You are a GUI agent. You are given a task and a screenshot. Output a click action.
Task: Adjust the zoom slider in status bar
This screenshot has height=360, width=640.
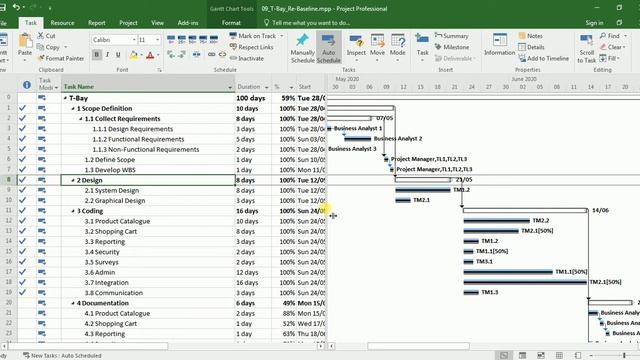[624, 356]
